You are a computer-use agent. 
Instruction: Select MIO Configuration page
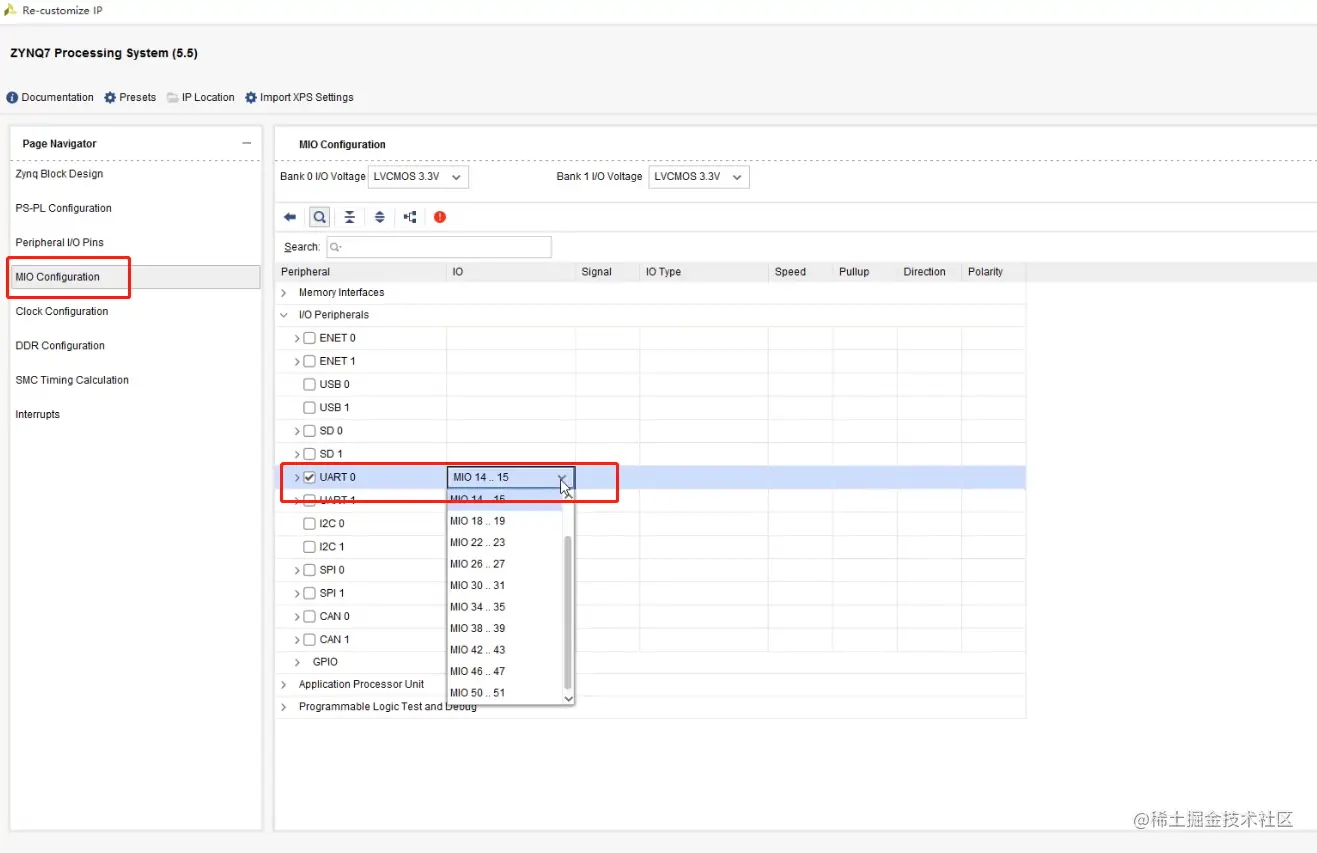click(x=135, y=277)
